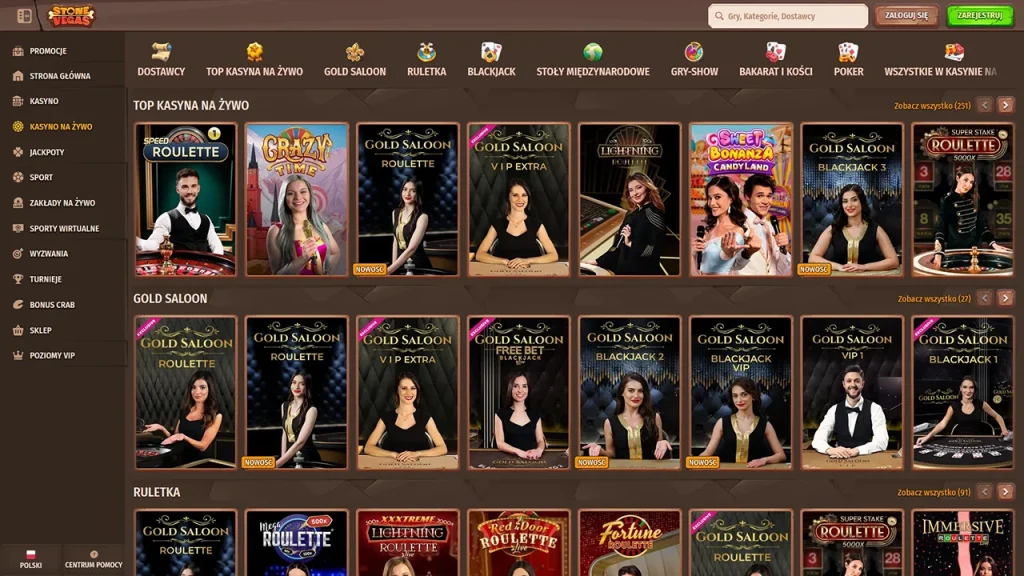The width and height of the screenshot is (1024, 576).
Task: Click the Wyzwania target icon
Action: tap(18, 253)
